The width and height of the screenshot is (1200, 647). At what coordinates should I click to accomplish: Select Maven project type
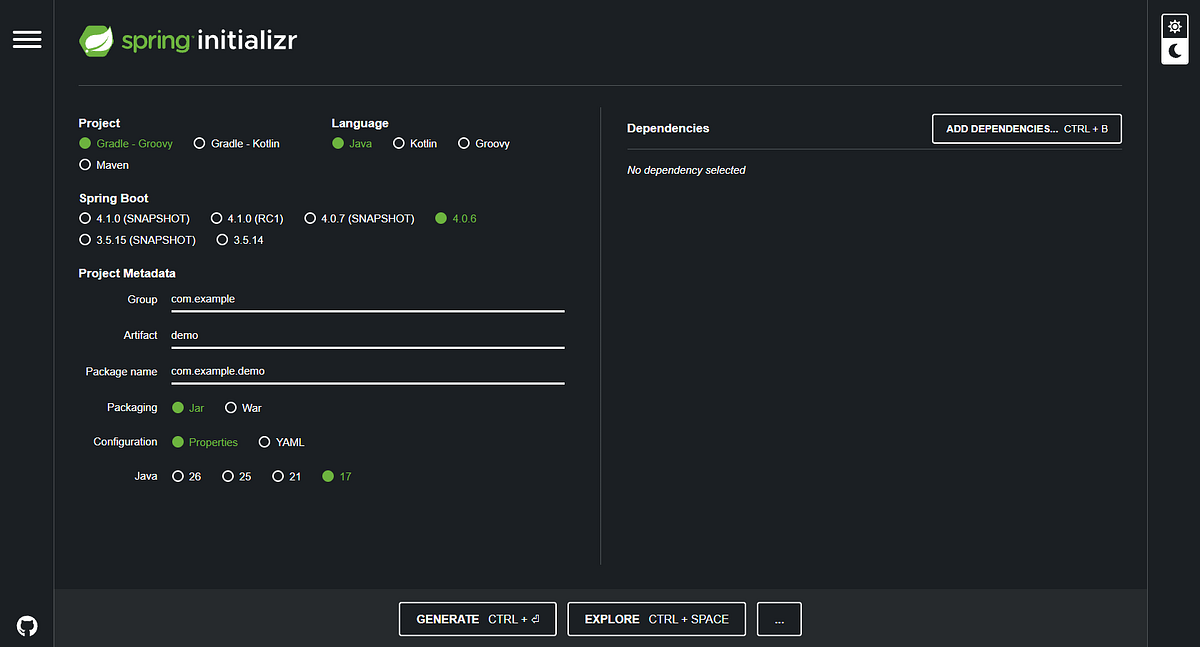104,165
